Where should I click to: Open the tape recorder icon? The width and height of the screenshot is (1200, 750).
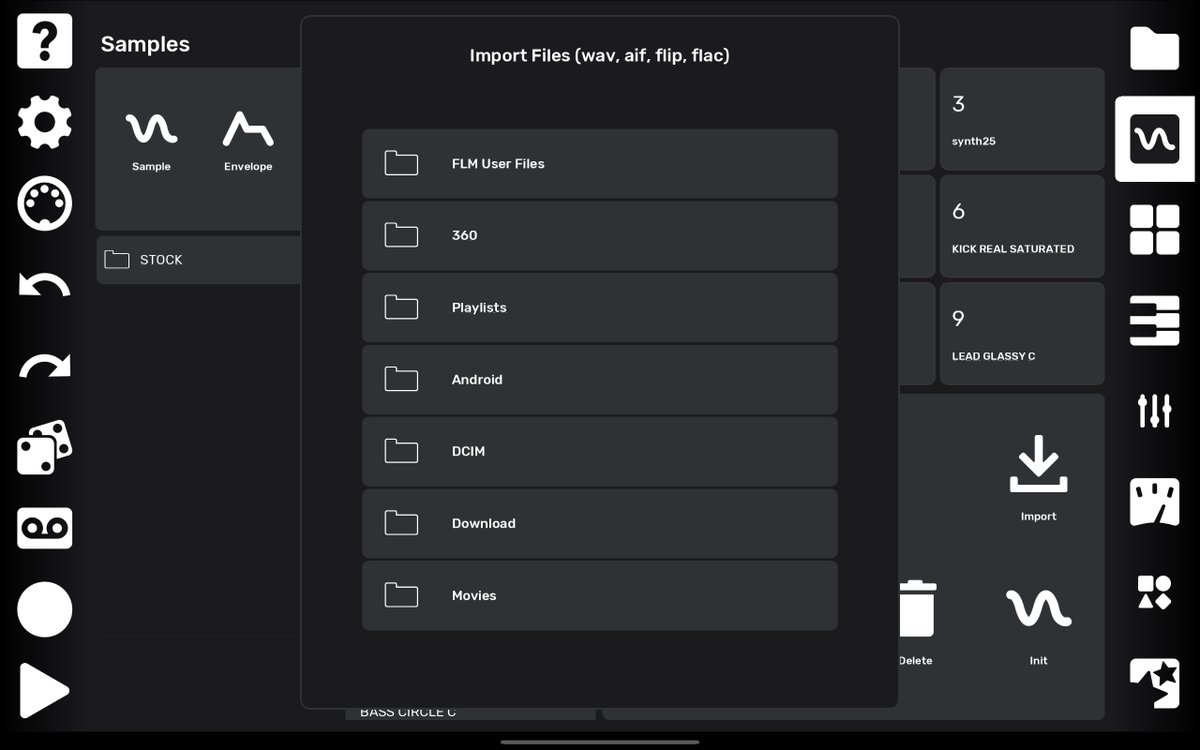tap(45, 528)
